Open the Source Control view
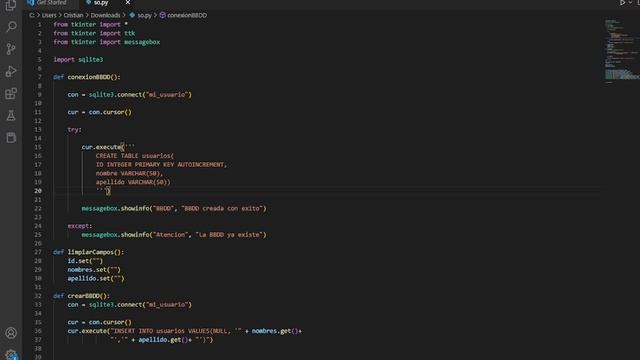The image size is (640, 360). 11,49
